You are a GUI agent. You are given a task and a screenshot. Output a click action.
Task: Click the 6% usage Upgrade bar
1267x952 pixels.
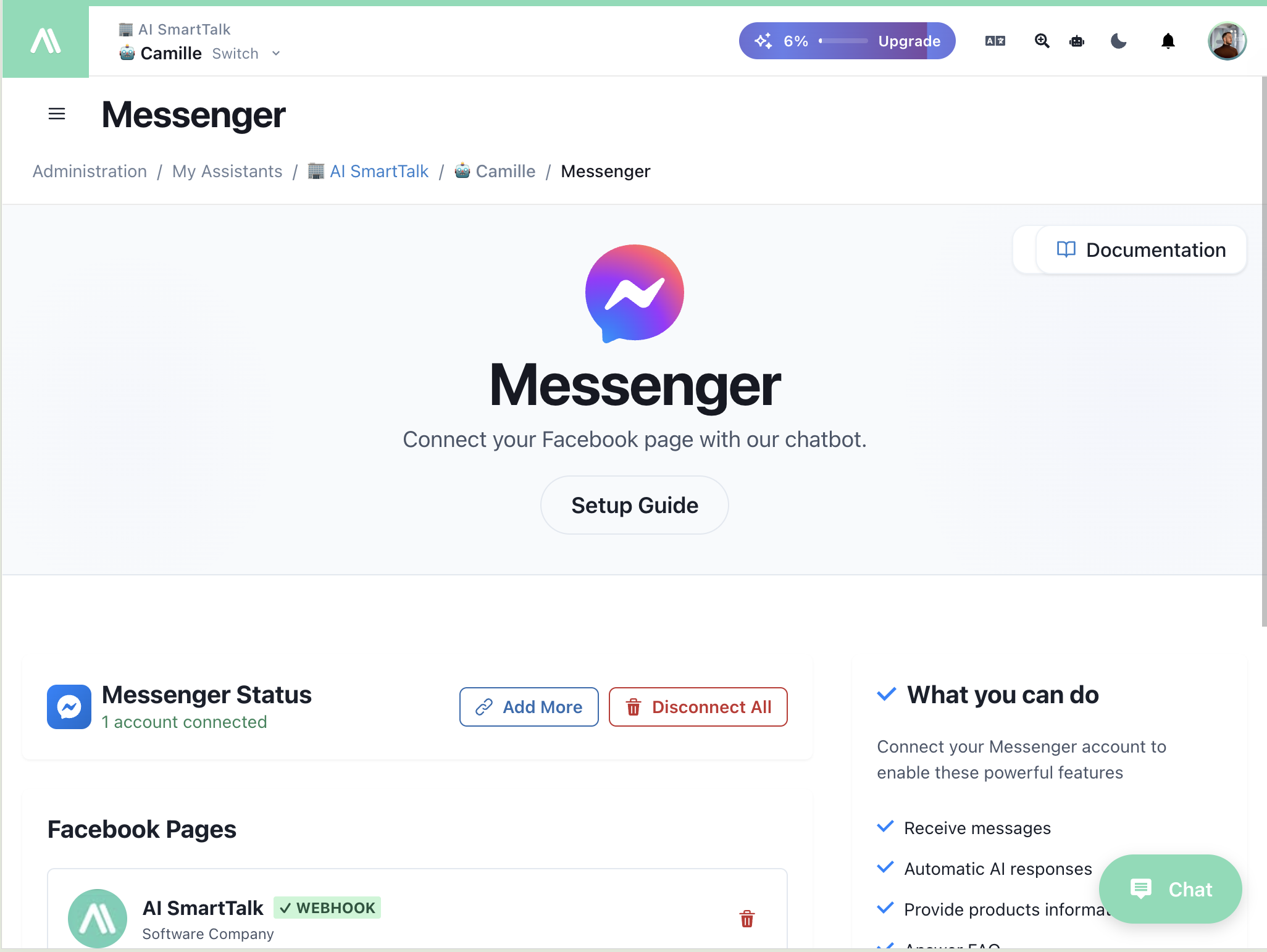pos(847,41)
